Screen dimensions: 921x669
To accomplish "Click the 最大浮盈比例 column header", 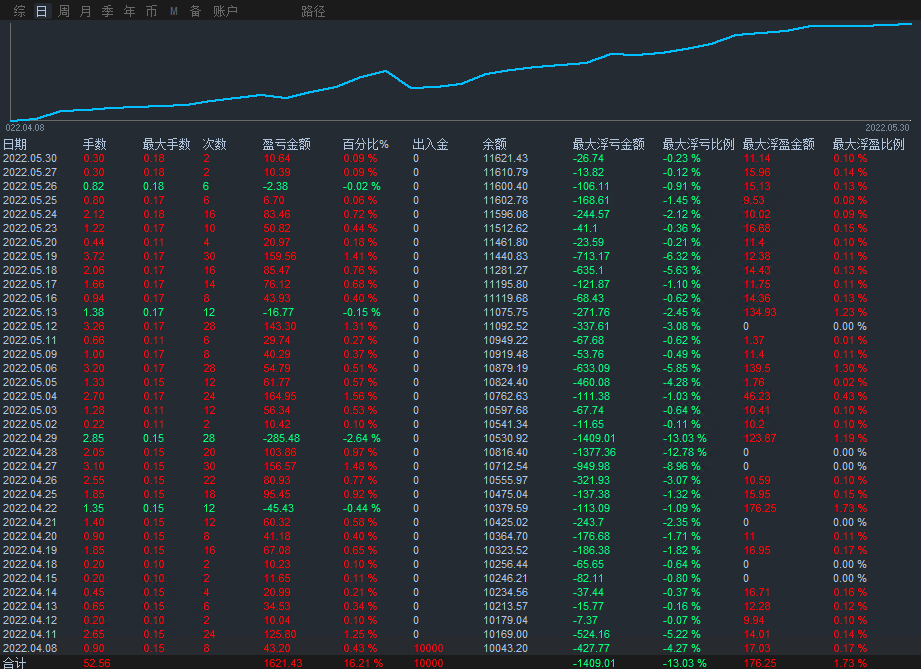I will tap(868, 144).
